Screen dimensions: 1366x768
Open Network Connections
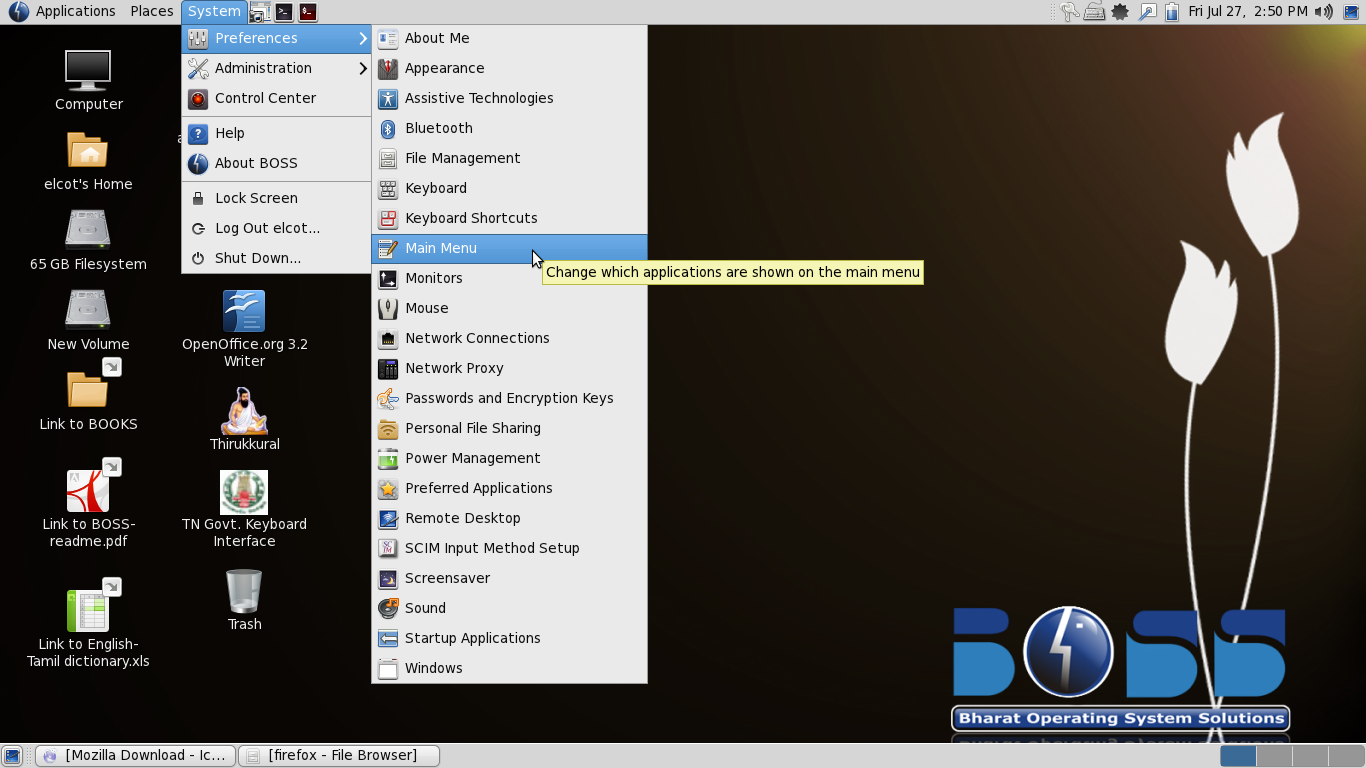509,338
